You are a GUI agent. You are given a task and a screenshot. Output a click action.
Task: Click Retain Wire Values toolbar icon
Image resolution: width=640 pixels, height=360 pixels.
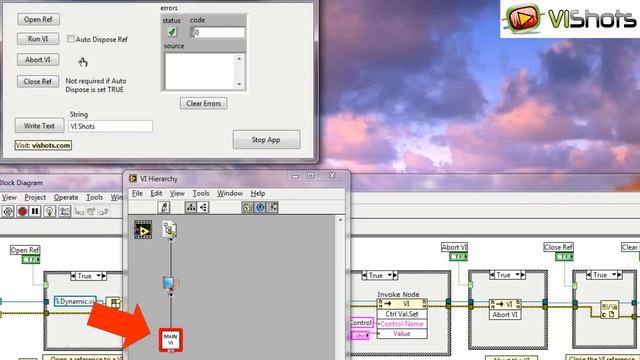pos(64,211)
